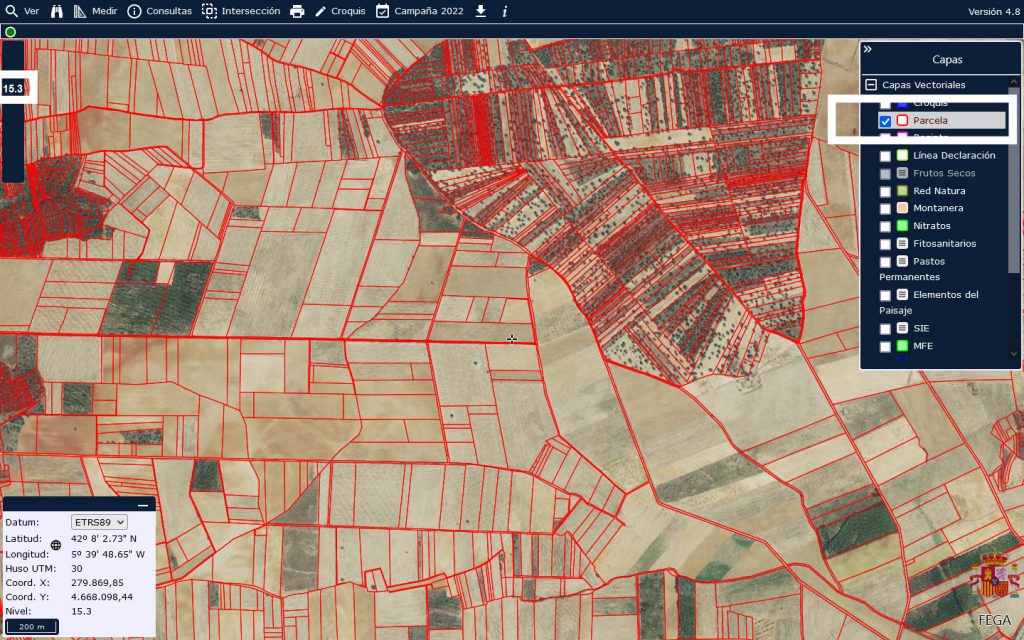Enable the Nitratos layer checkbox
This screenshot has width=1024, height=640.
885,226
